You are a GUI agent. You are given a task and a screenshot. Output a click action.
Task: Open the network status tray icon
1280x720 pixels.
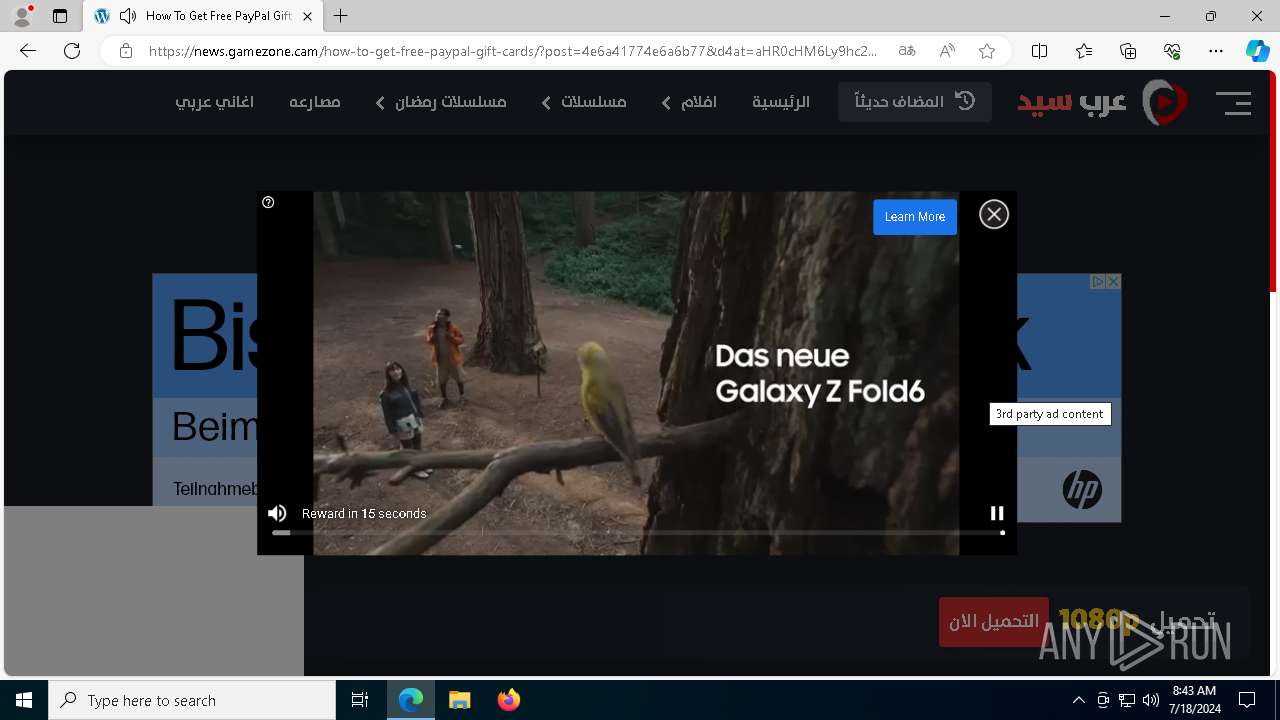tap(1127, 700)
